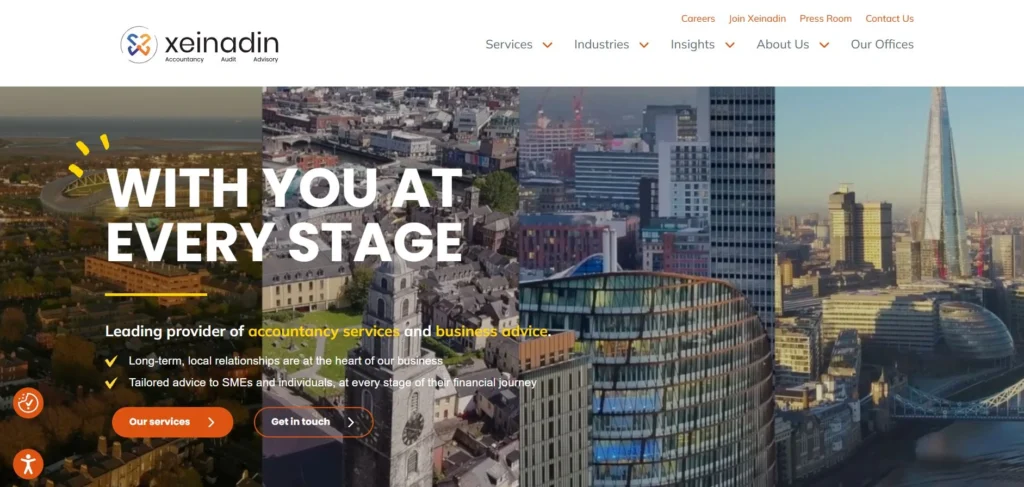Click the xeinadin wordmark text

pos(221,44)
